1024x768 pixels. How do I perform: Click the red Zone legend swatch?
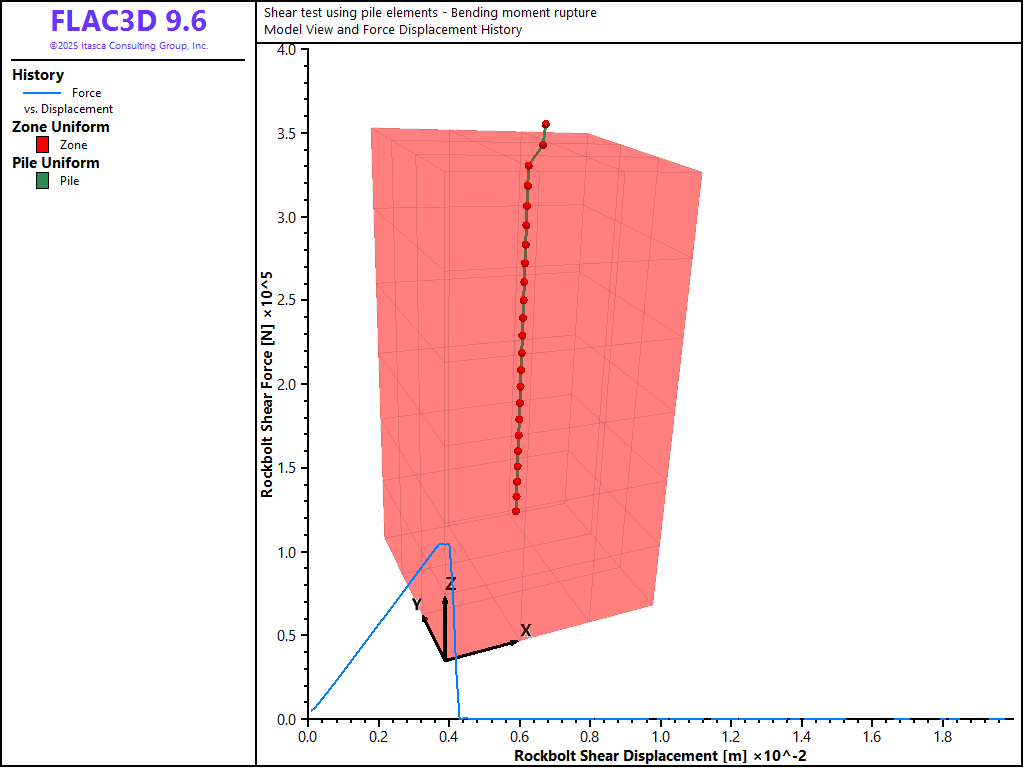tap(42, 145)
